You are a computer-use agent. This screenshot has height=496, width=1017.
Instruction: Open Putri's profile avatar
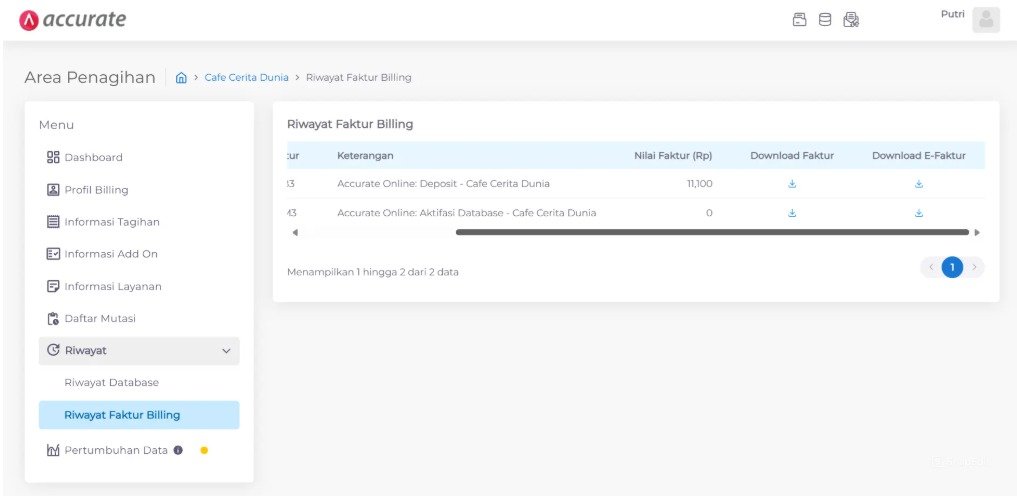click(x=986, y=20)
